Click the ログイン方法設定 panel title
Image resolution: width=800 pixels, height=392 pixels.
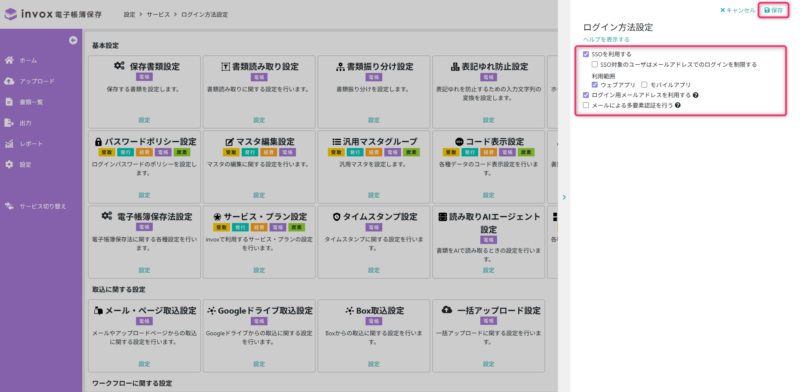618,28
